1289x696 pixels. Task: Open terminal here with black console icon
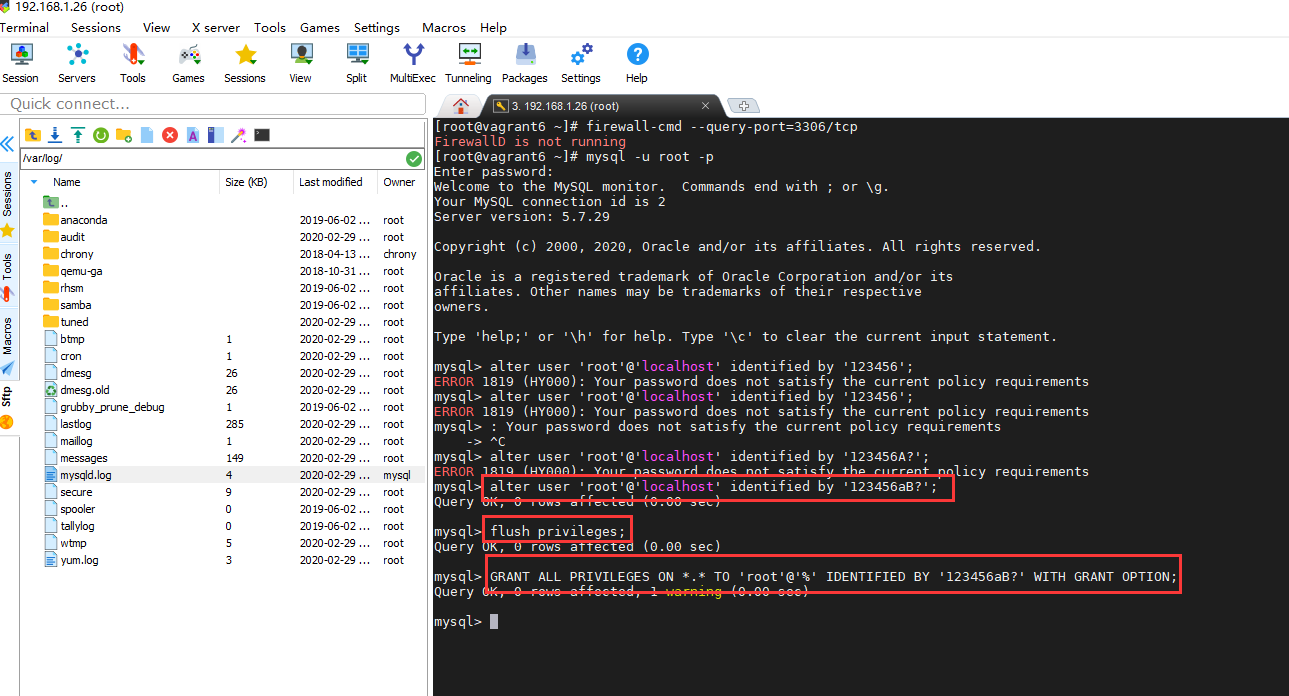pyautogui.click(x=262, y=135)
